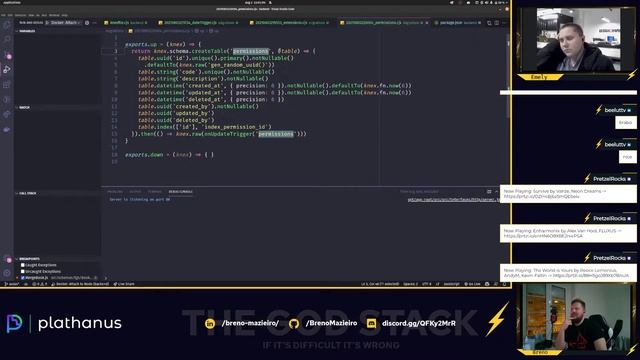Open errors and warnings count in status bar
This screenshot has width=640, height=360.
(40, 284)
